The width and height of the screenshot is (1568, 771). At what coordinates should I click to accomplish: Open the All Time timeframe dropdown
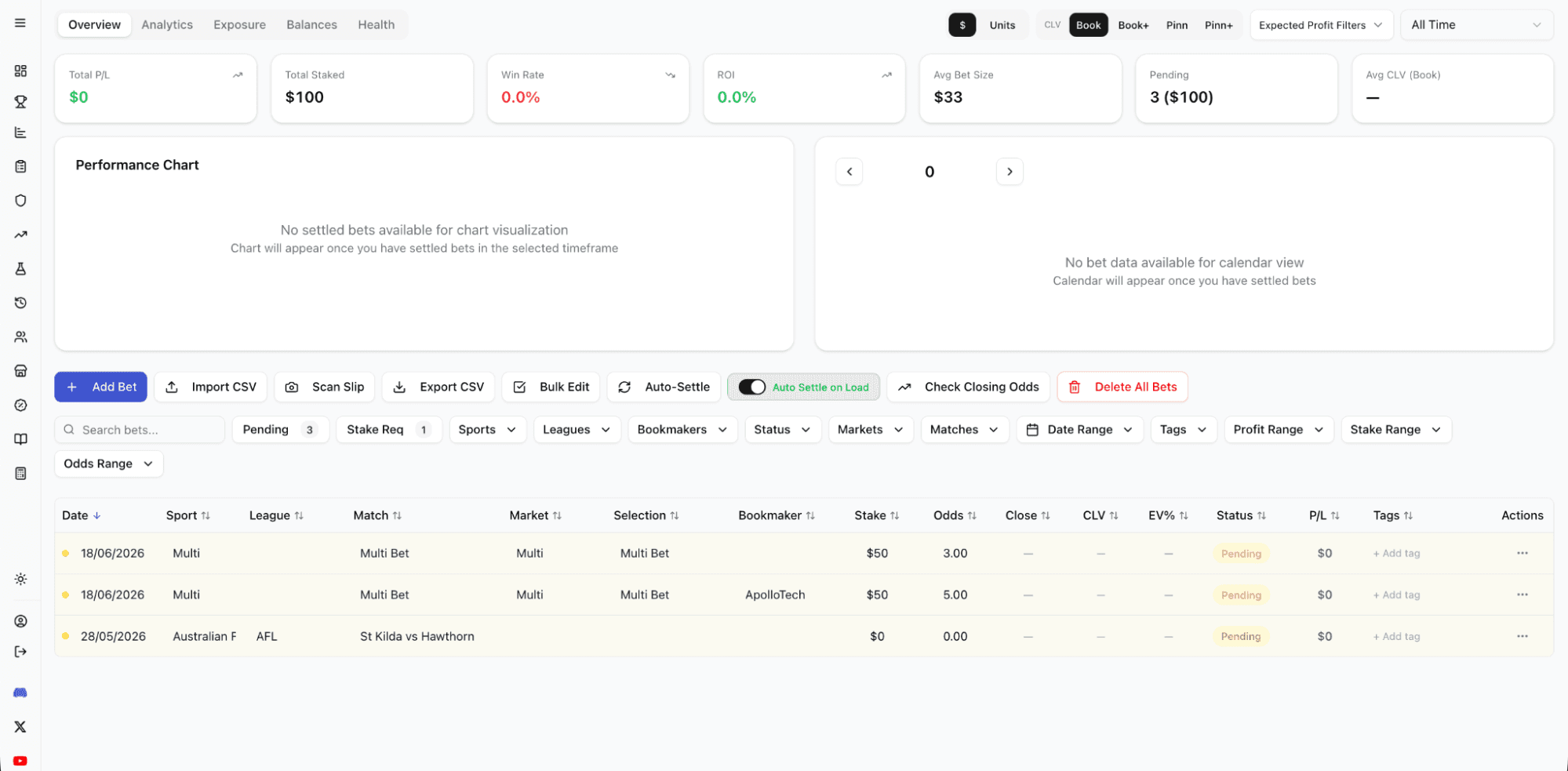[1476, 25]
